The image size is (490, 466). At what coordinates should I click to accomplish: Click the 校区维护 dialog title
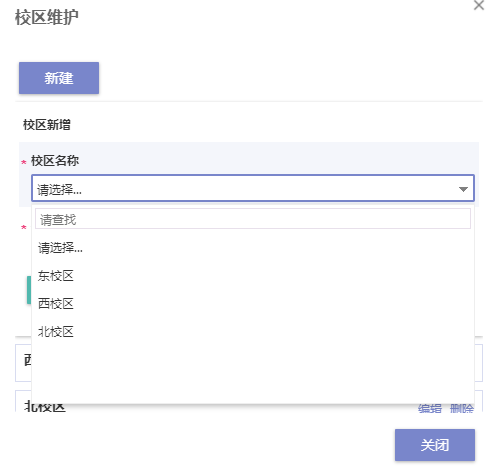coord(47,17)
